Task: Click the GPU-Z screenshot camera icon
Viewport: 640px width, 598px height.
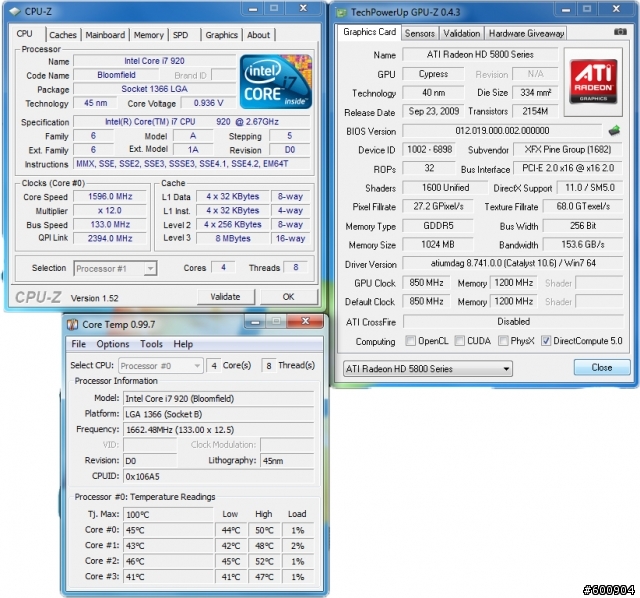Action: coord(620,32)
